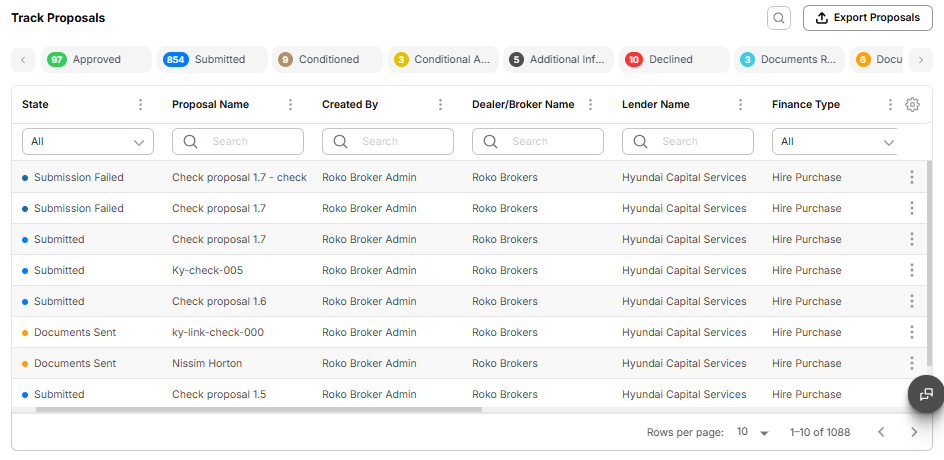Filter by Declined status chip

tap(674, 60)
